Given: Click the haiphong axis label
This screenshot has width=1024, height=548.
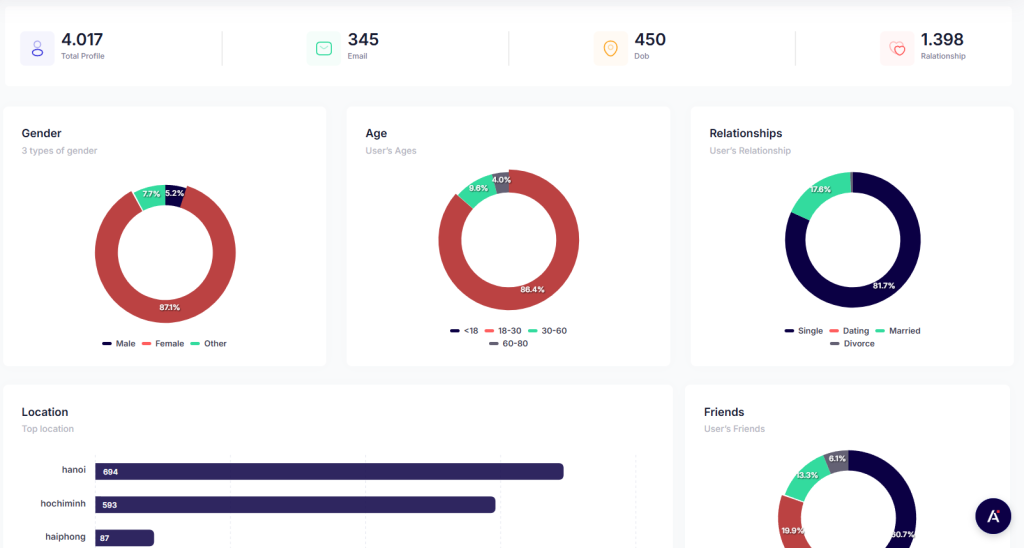Looking at the screenshot, I should (65, 537).
